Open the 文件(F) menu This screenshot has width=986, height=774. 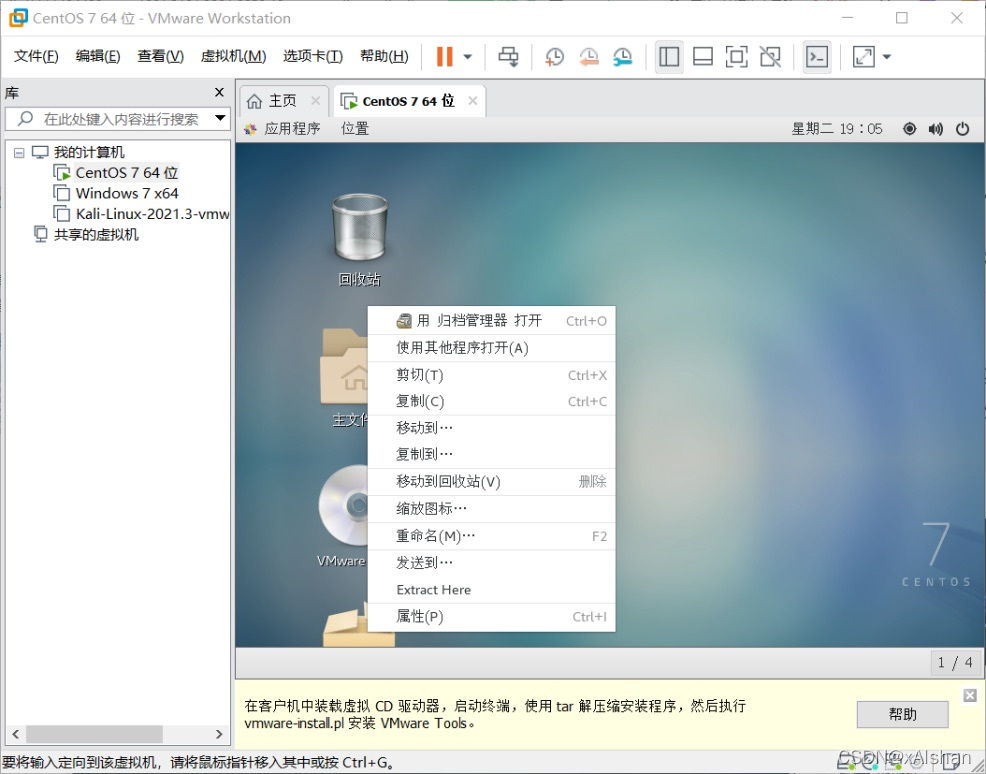(36, 56)
